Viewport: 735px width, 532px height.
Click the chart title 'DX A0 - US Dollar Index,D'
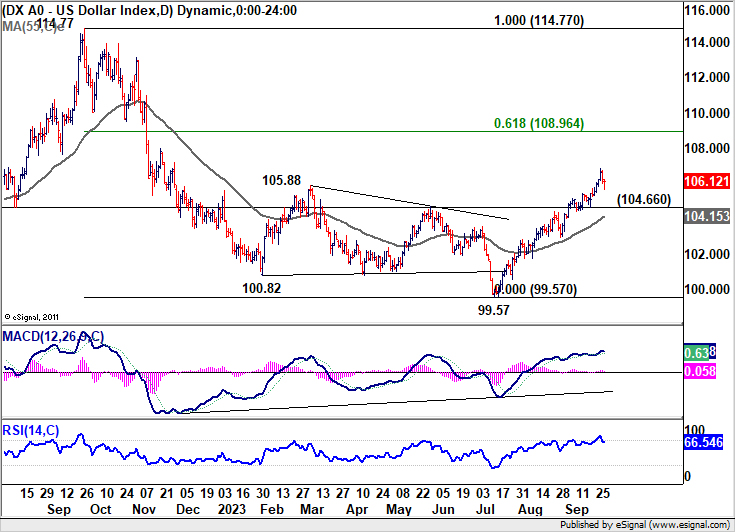pyautogui.click(x=88, y=10)
